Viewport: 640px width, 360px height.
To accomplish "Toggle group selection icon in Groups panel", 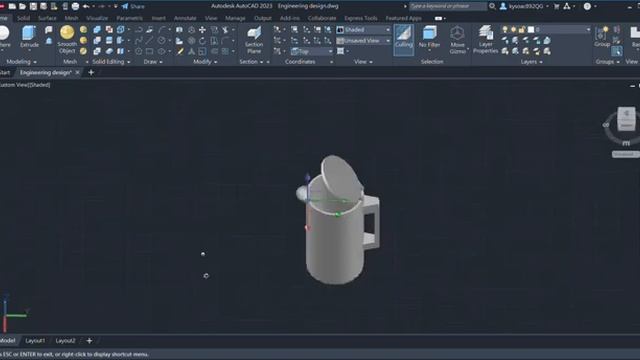I will [x=617, y=51].
